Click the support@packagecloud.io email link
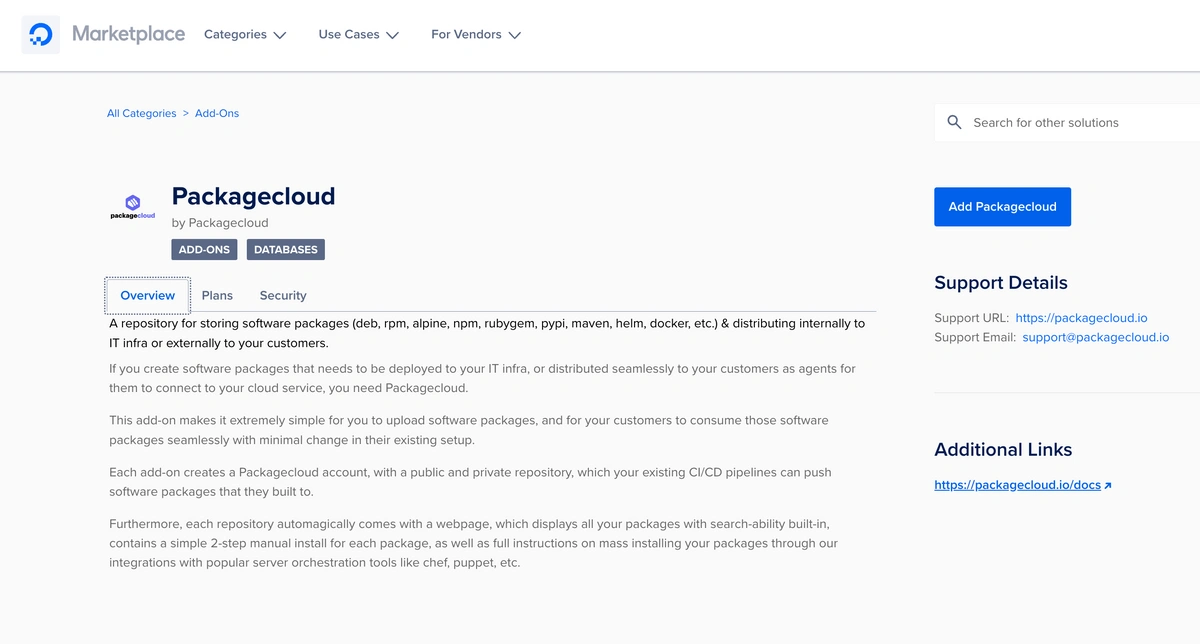 [x=1095, y=337]
